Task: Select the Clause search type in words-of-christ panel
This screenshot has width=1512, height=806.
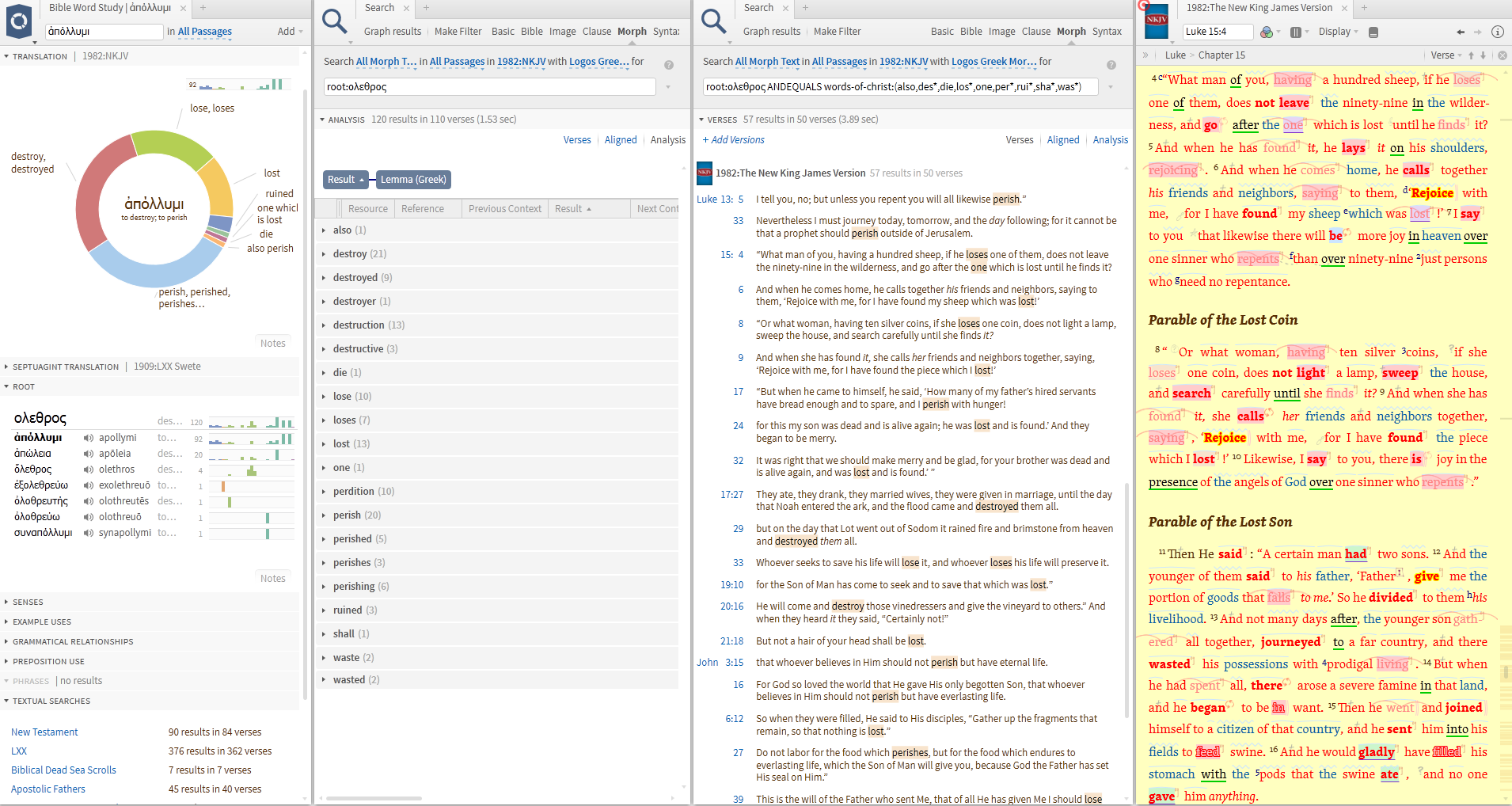Action: [1036, 32]
